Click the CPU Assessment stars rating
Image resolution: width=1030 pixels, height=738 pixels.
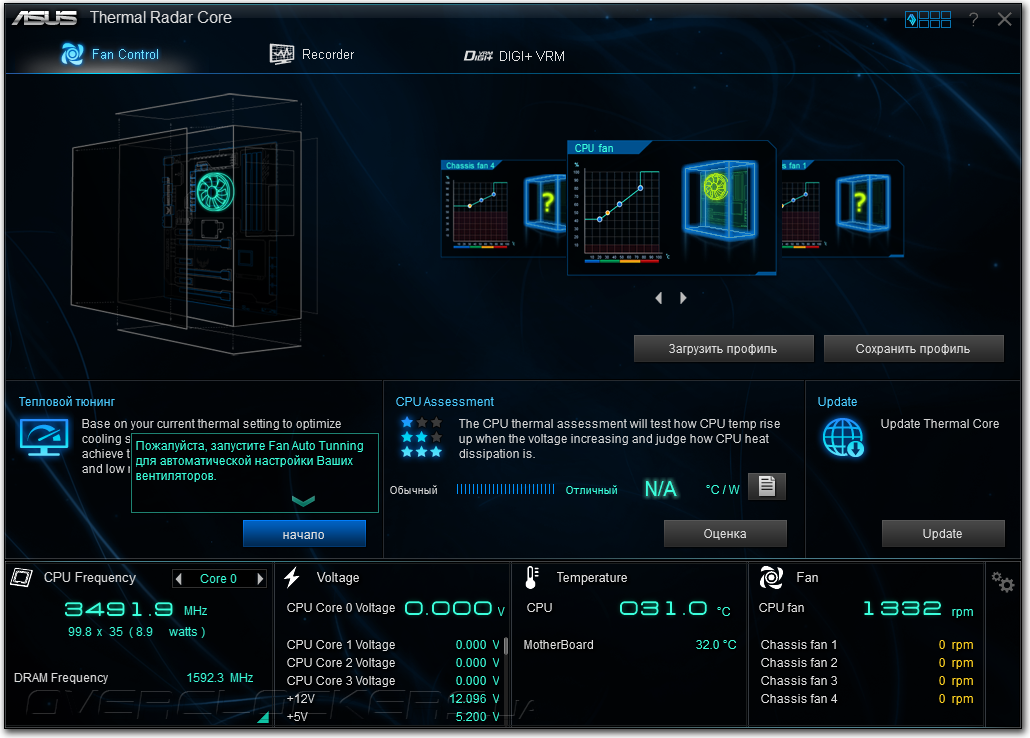tap(421, 437)
